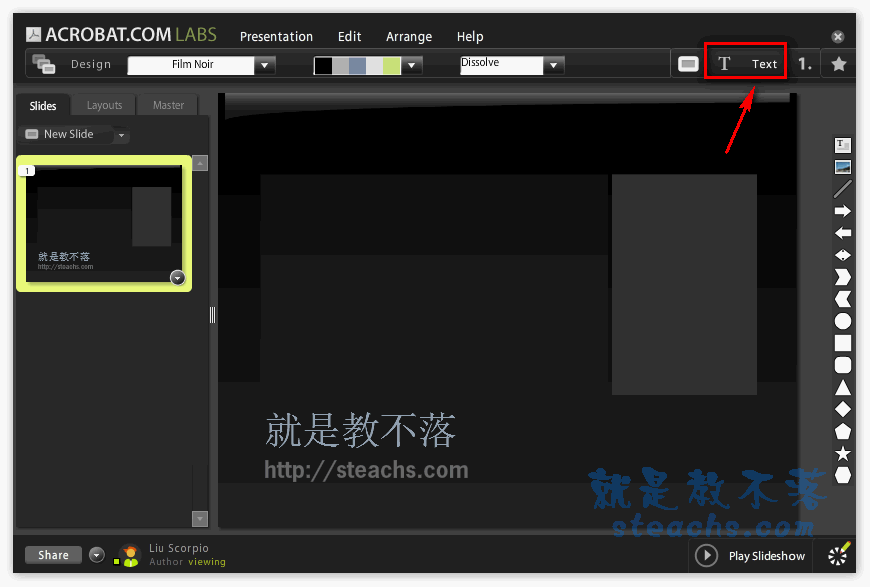Select the five-point star shape in sidebar
The image size is (870, 587).
coord(843,453)
